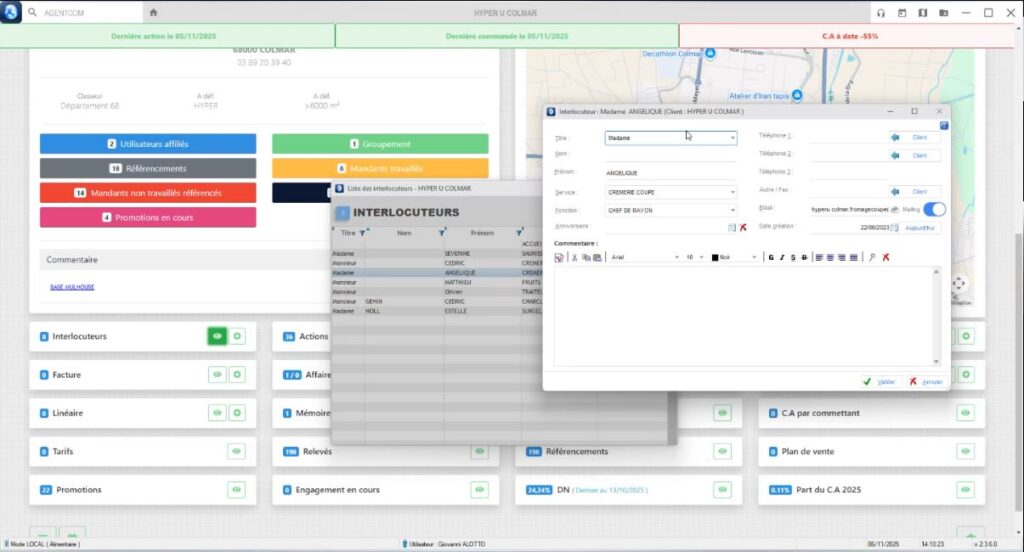
Task: Click the find magnifier icon in comment toolbar
Action: point(872,257)
